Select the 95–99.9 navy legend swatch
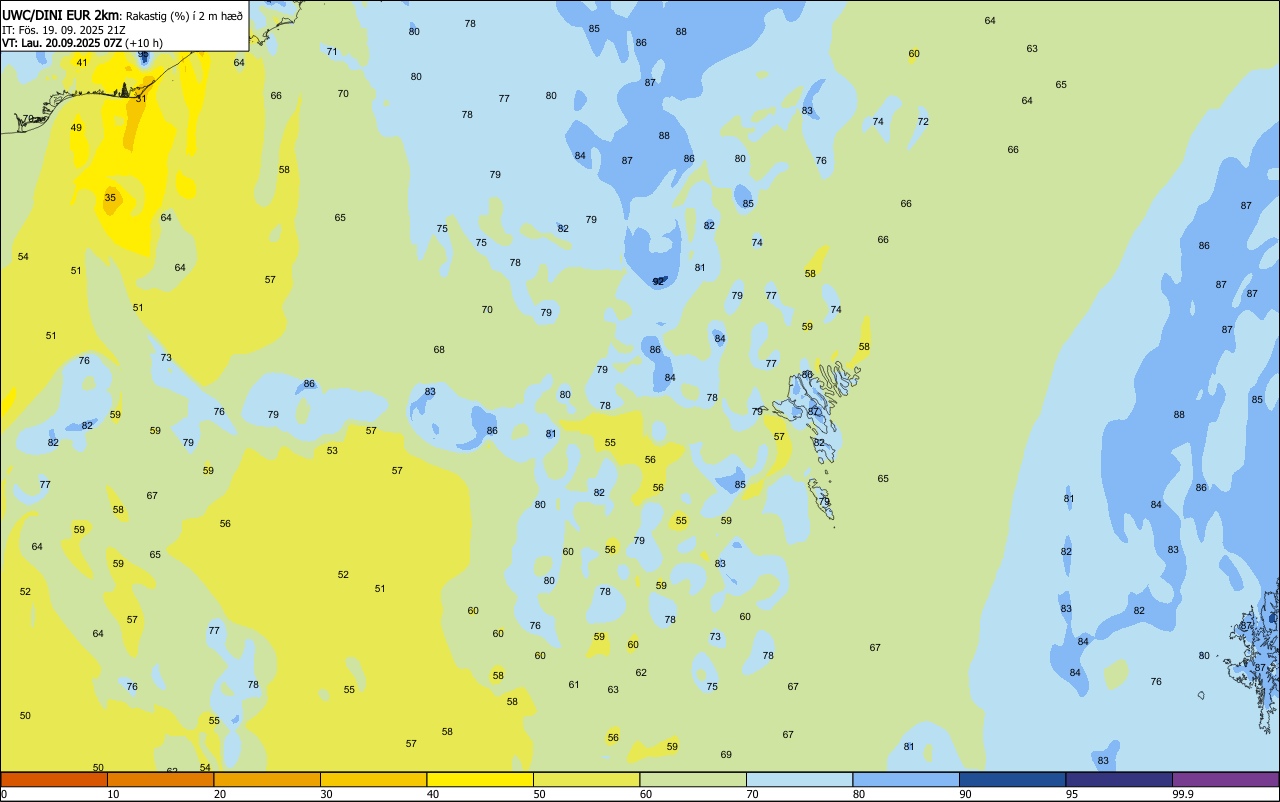Image resolution: width=1280 pixels, height=802 pixels. [x=1119, y=779]
